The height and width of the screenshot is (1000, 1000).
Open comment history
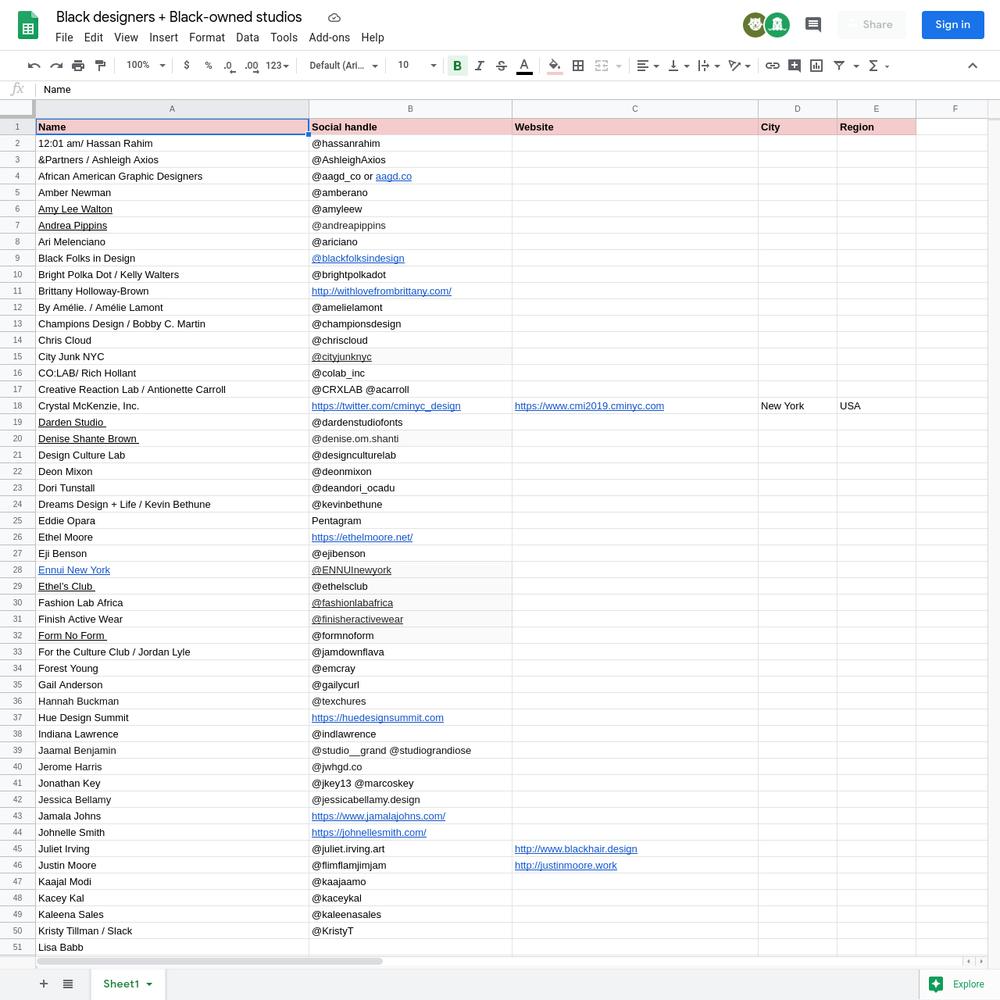(x=813, y=25)
